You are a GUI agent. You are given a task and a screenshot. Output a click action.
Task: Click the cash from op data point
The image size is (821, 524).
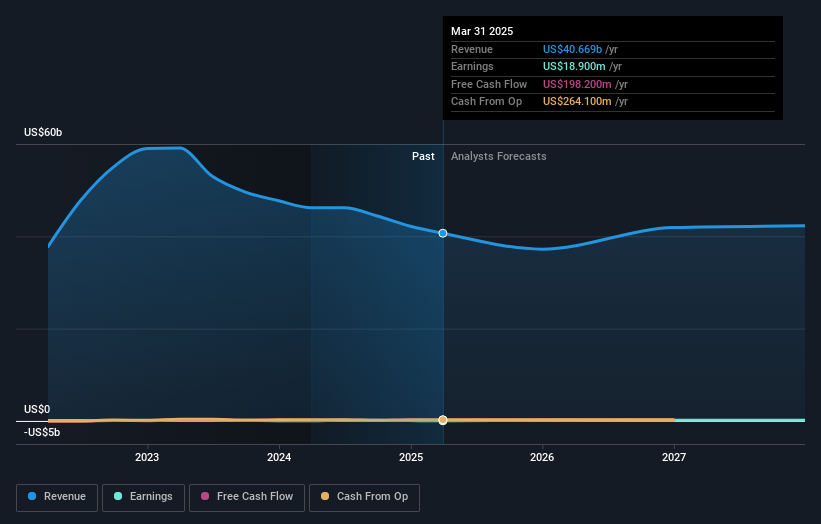443,420
